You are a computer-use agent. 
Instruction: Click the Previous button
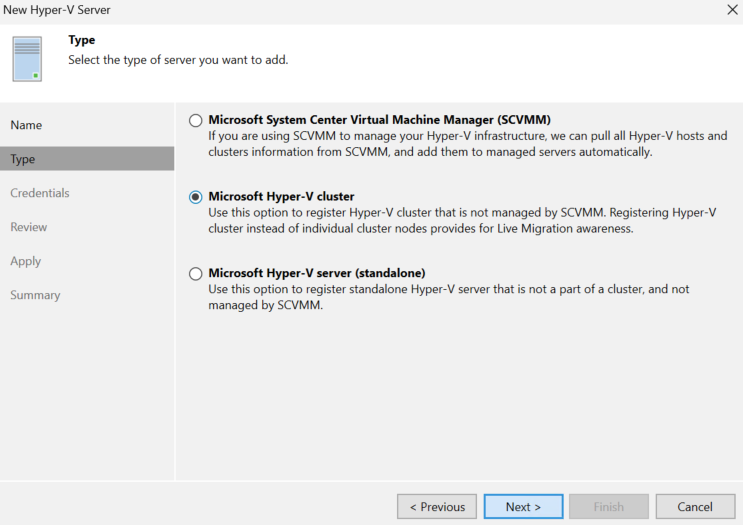tap(437, 507)
